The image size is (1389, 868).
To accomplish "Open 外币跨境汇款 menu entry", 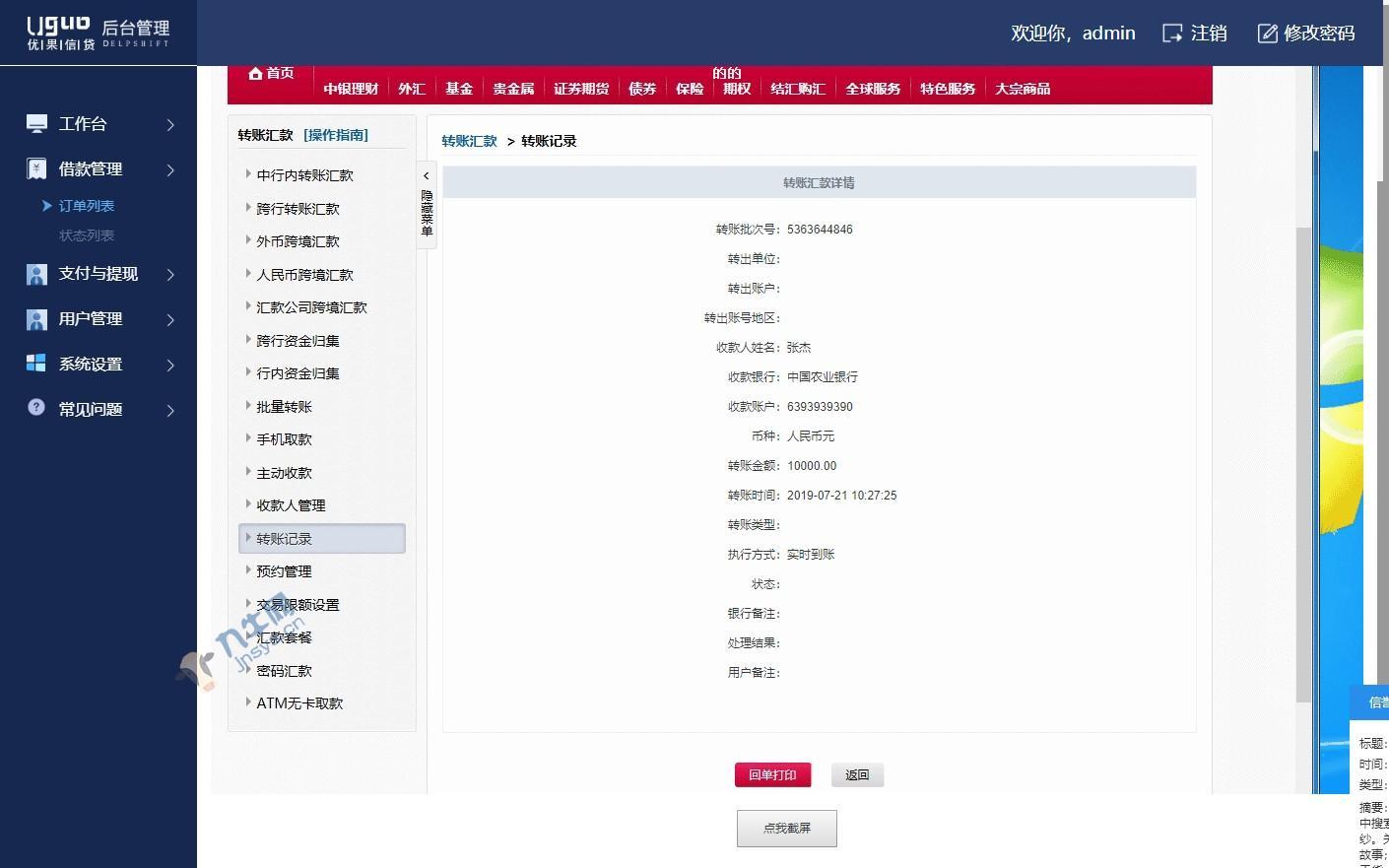I will [x=298, y=241].
